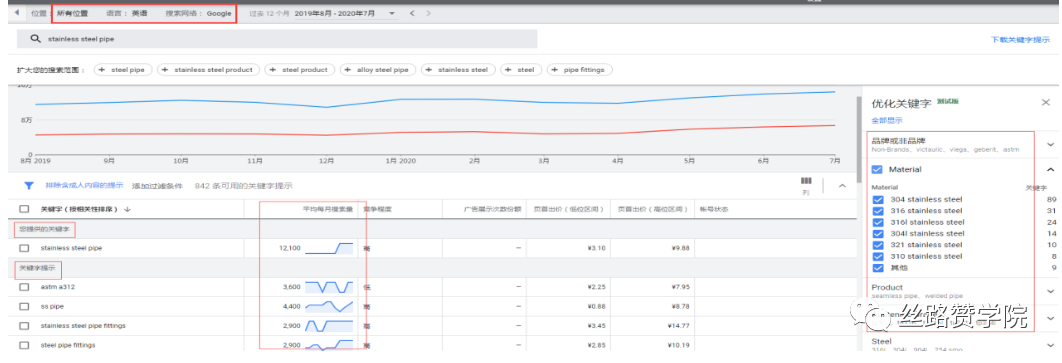Go to the next date range arrow

coord(428,13)
